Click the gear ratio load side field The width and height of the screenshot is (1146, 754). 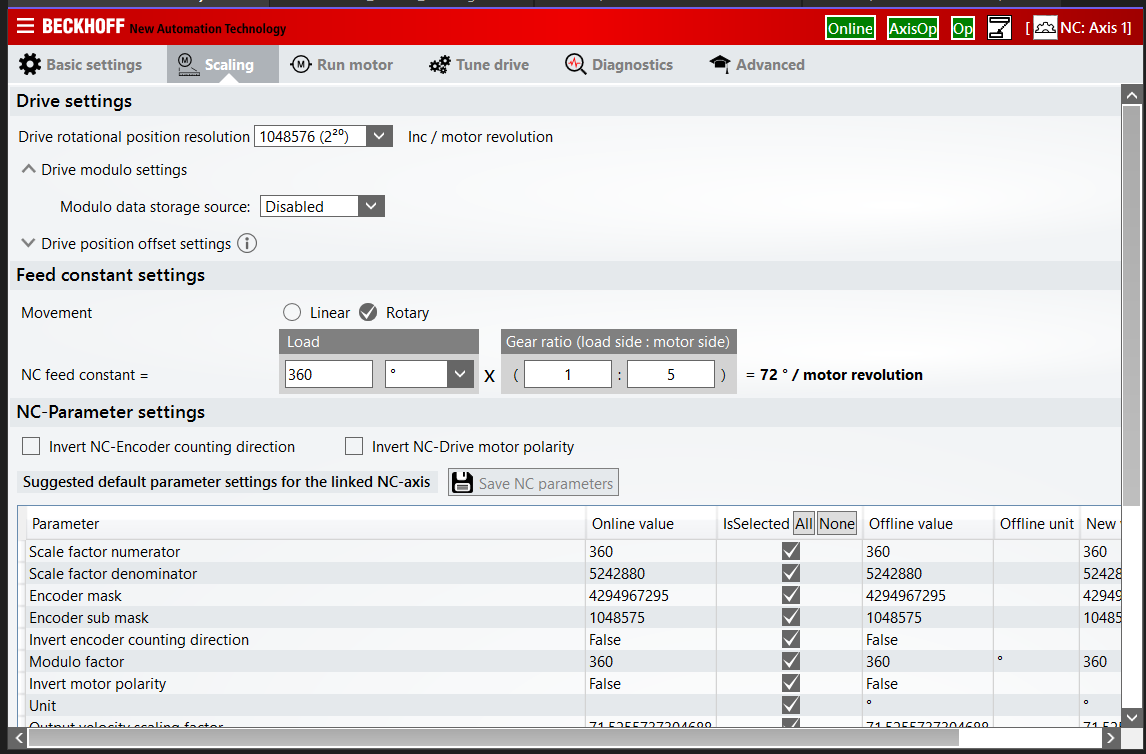click(568, 374)
